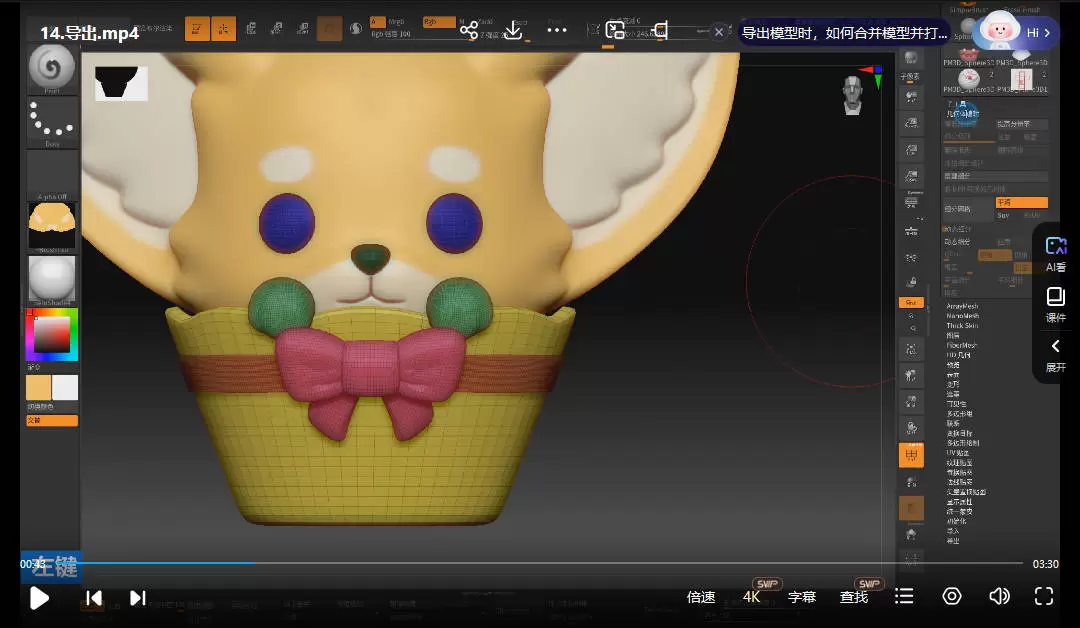Screen dimensions: 1080x628
Task: Click the 03:30 total duration label
Action: (1046, 564)
